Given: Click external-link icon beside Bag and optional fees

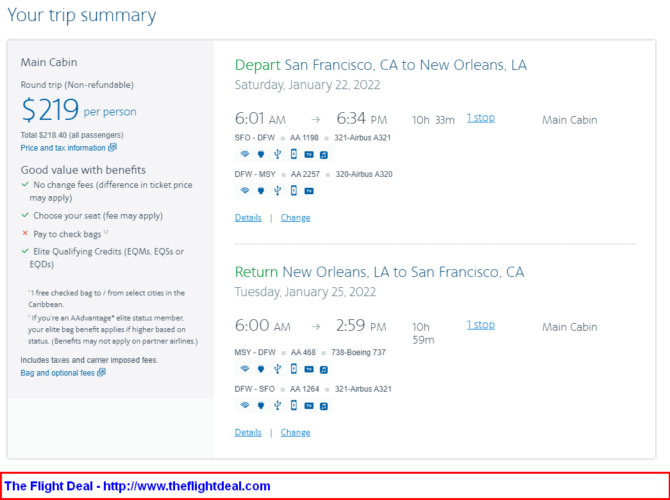Looking at the screenshot, I should pyautogui.click(x=101, y=373).
